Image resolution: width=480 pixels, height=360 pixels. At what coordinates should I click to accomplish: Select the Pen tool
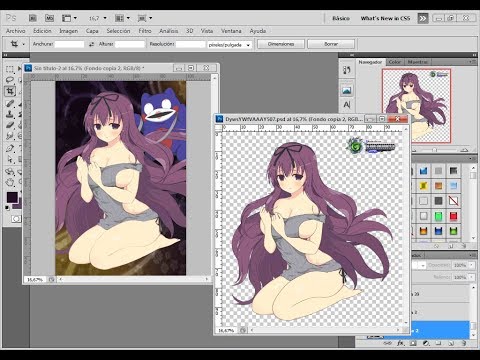pyautogui.click(x=10, y=148)
